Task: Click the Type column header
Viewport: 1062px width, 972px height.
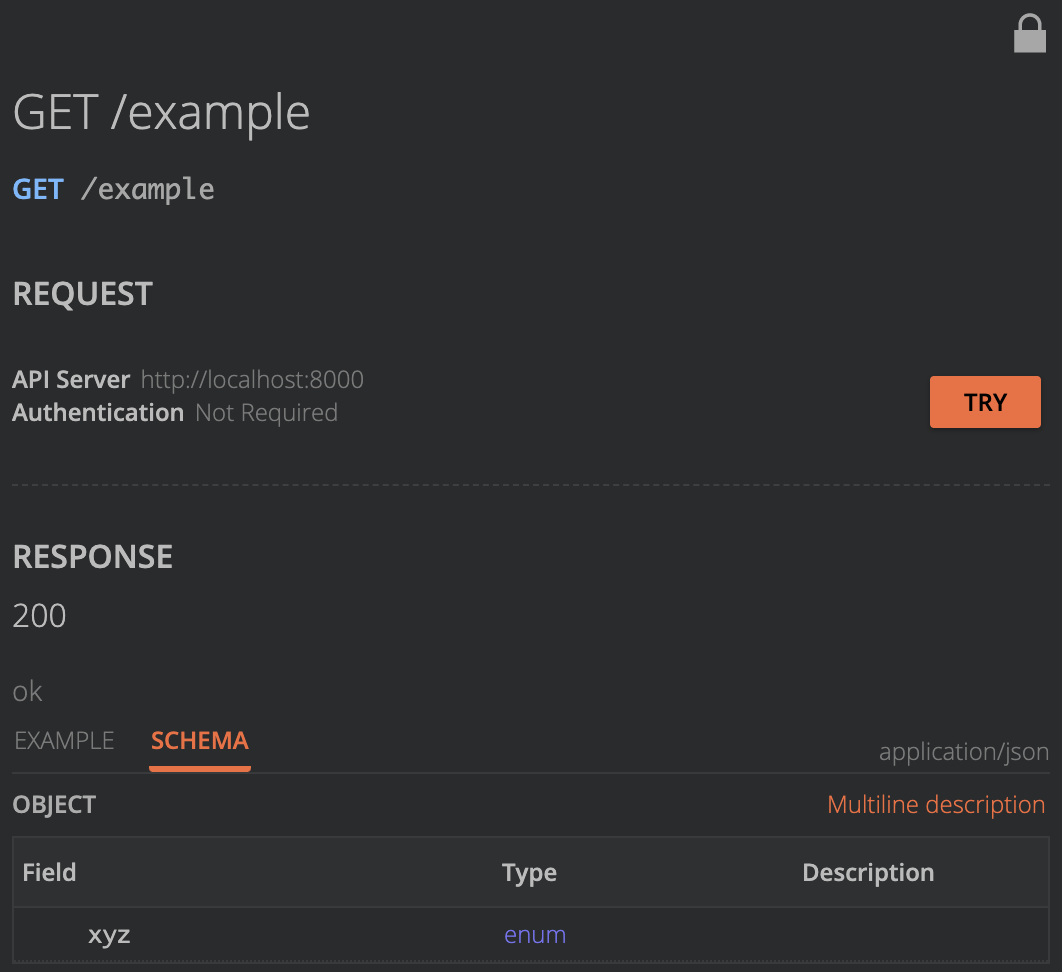Action: (x=529, y=872)
